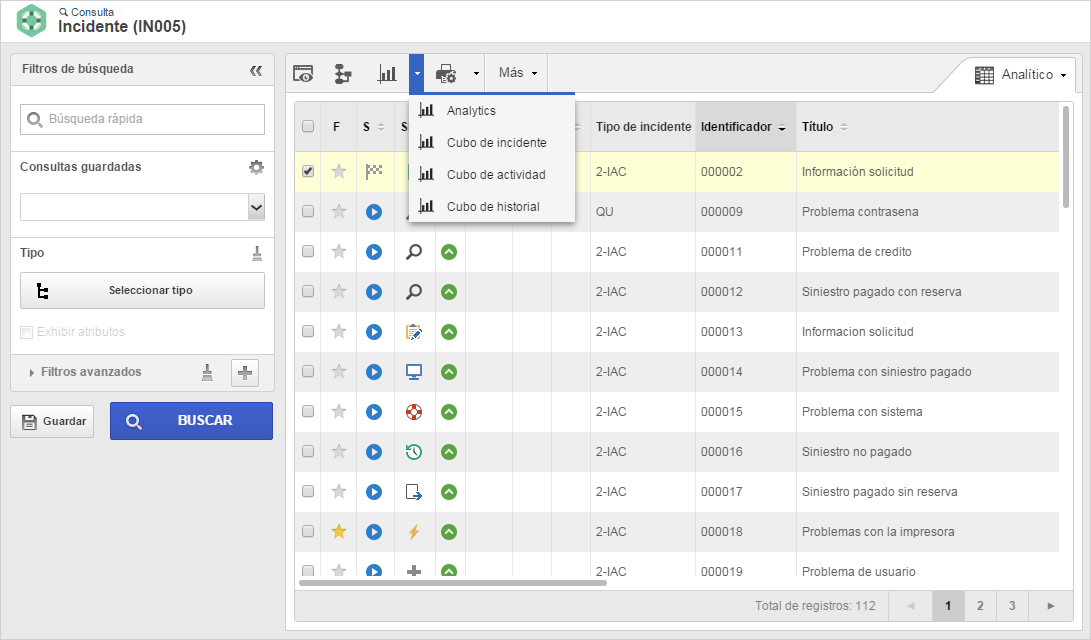The width and height of the screenshot is (1091, 640).
Task: Go to results page 2
Action: [x=980, y=606]
